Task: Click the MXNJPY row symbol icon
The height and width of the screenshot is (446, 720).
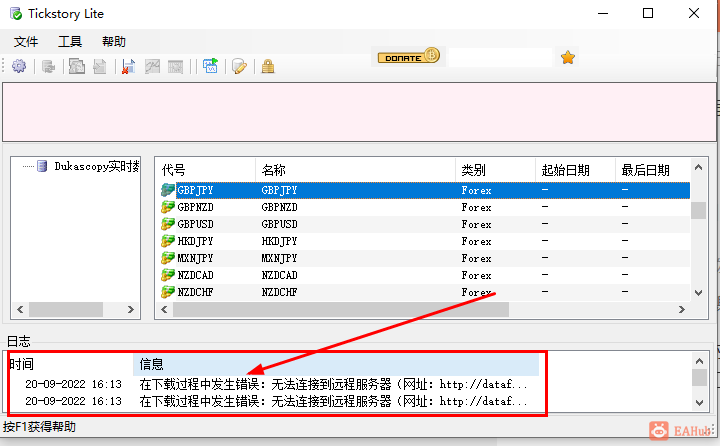Action: 168,258
